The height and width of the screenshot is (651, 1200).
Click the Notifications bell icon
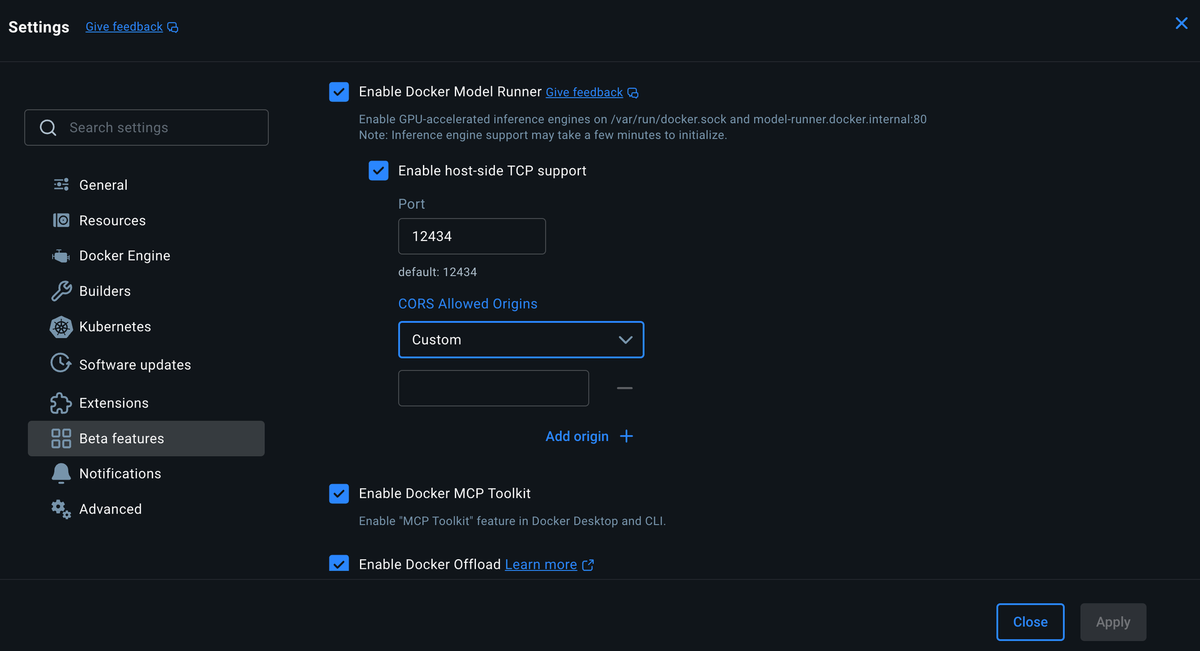61,473
